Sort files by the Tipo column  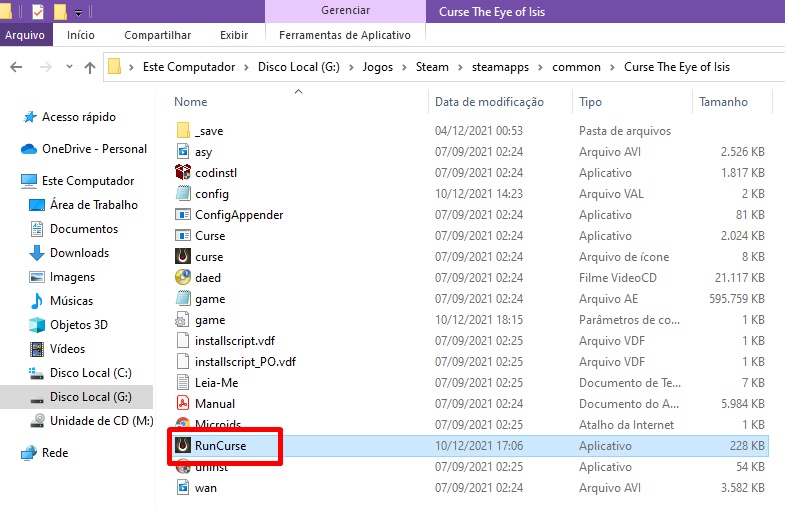[590, 102]
